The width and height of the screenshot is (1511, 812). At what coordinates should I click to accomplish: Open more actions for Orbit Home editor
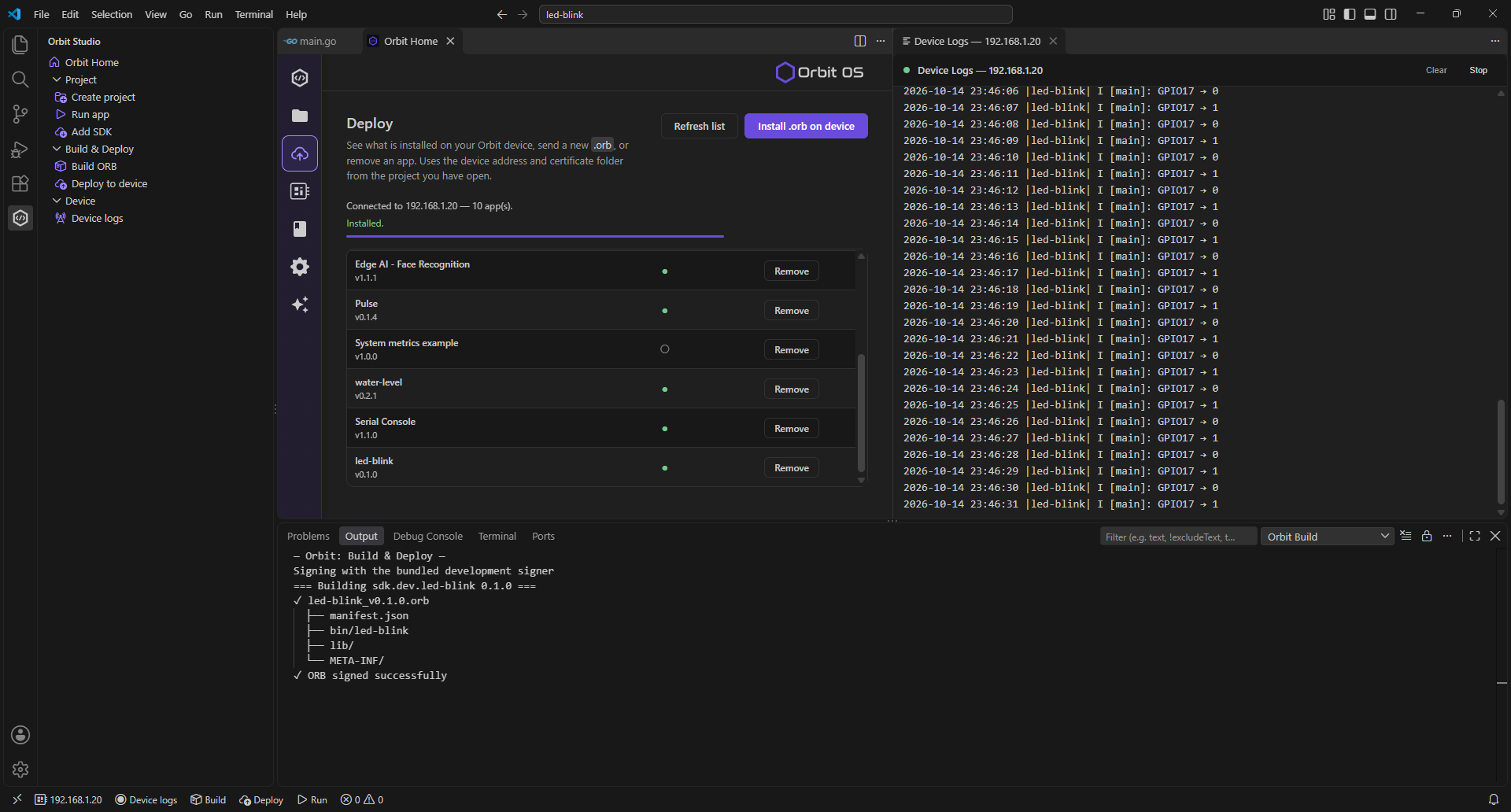coord(881,41)
